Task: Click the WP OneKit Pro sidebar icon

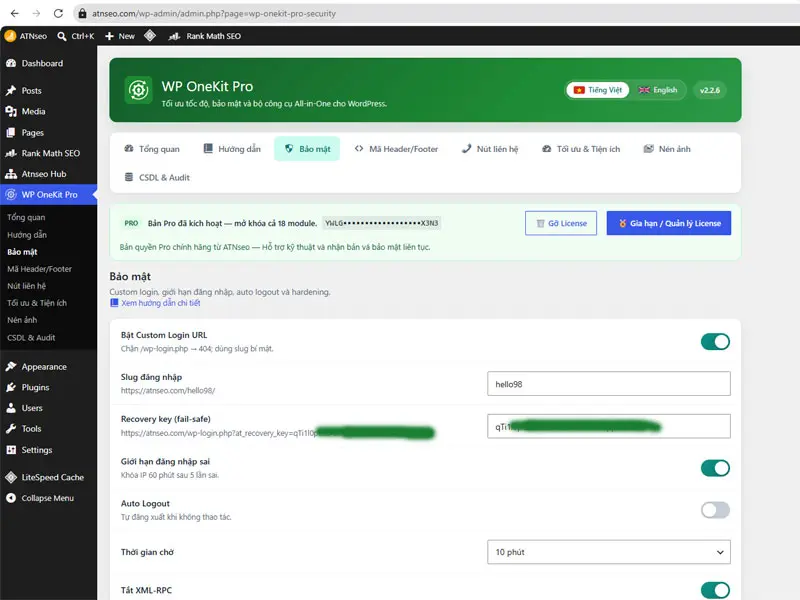Action: pos(11,194)
